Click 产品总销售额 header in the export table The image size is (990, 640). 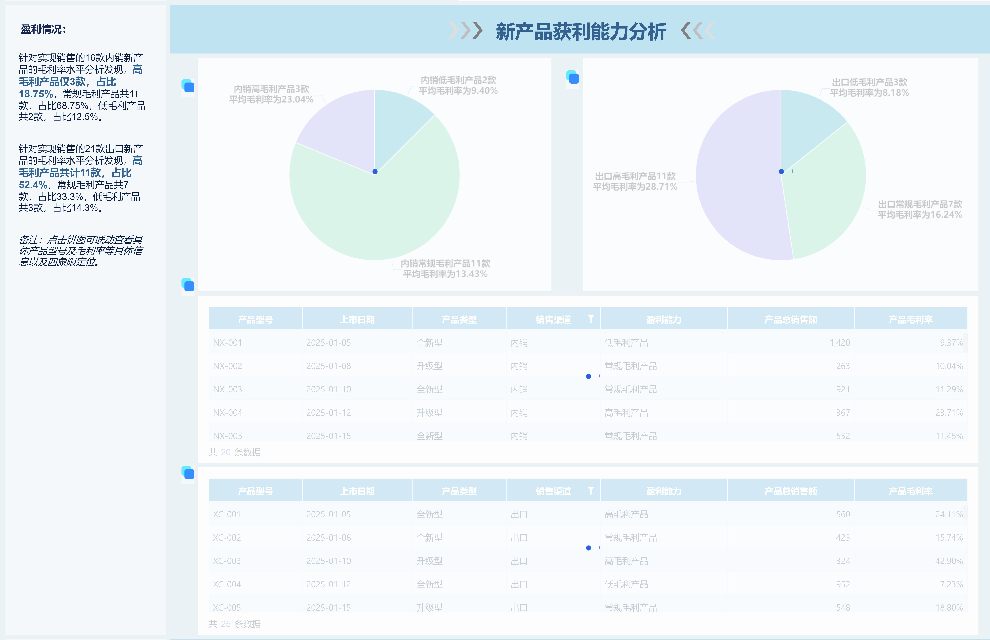tap(790, 491)
